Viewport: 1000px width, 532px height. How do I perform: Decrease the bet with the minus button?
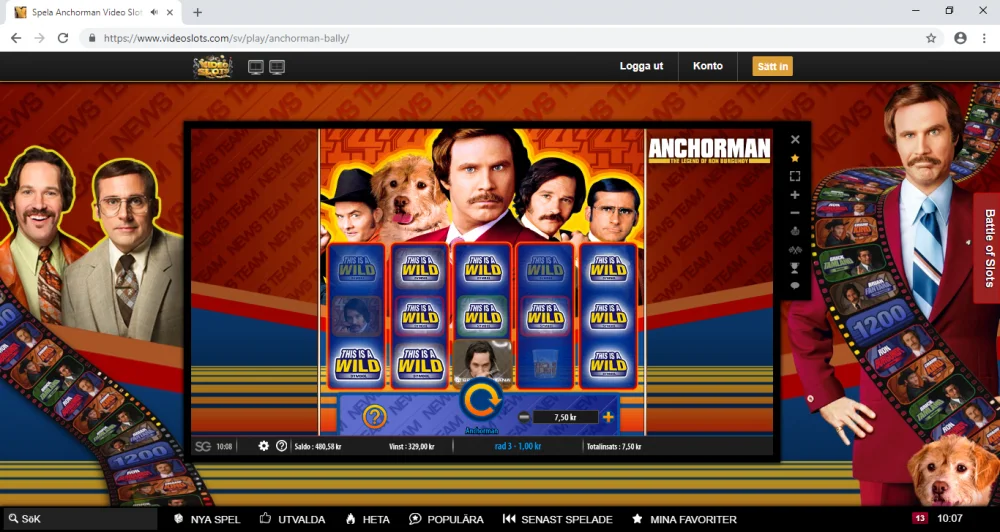click(x=524, y=417)
